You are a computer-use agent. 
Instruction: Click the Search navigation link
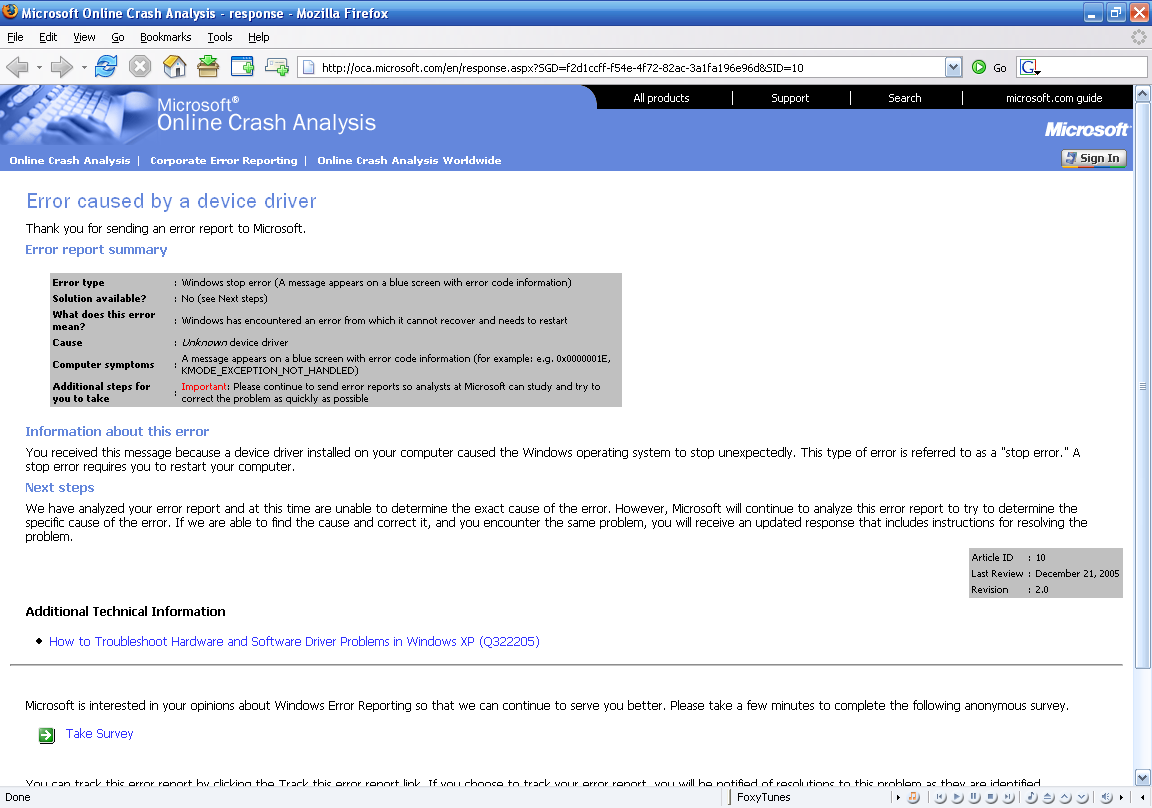point(904,98)
